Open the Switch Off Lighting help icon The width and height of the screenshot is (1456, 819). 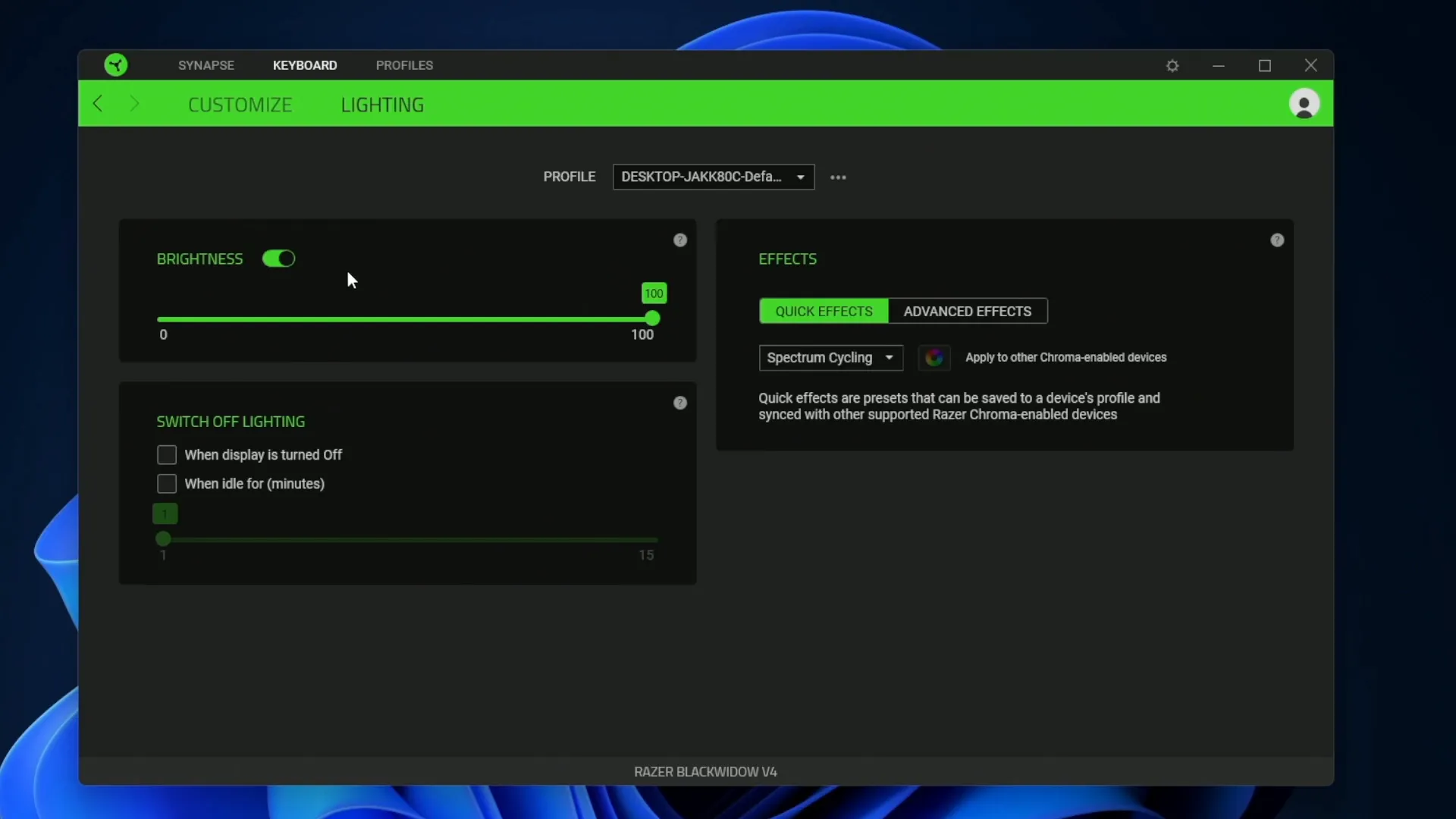[680, 403]
